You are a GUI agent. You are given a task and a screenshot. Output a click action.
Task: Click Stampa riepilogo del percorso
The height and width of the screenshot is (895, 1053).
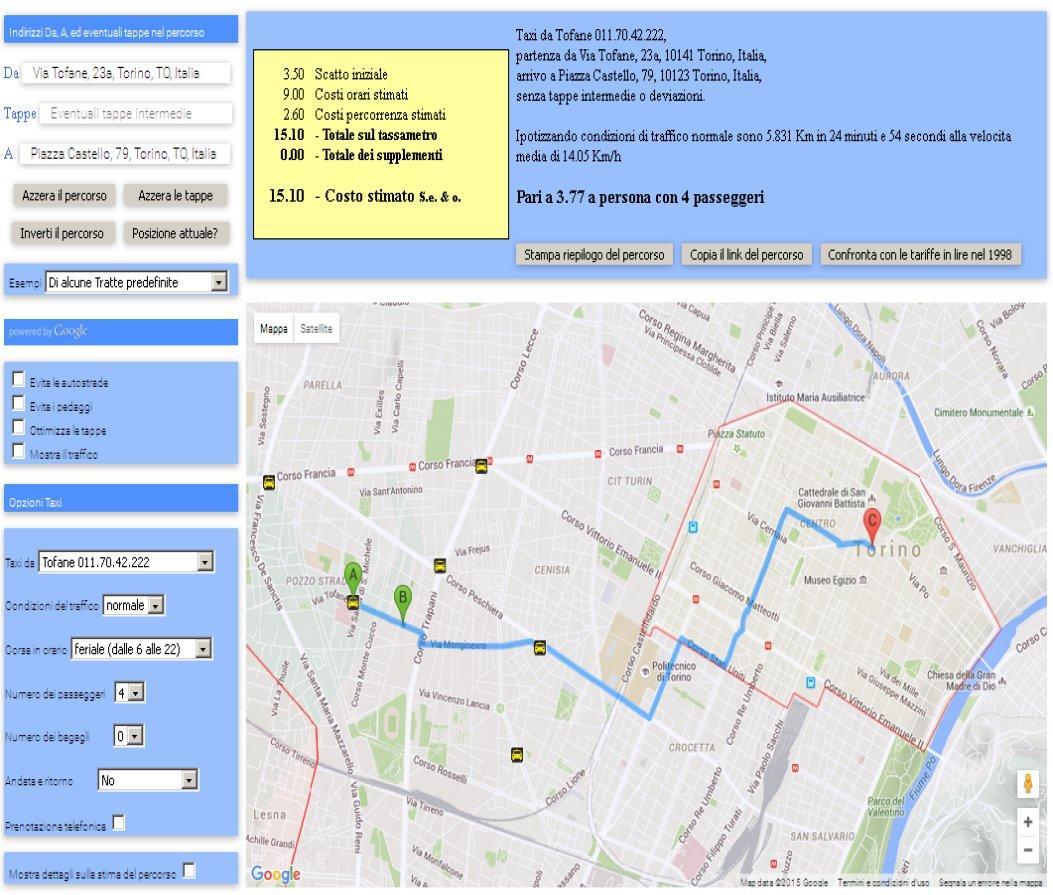point(594,255)
